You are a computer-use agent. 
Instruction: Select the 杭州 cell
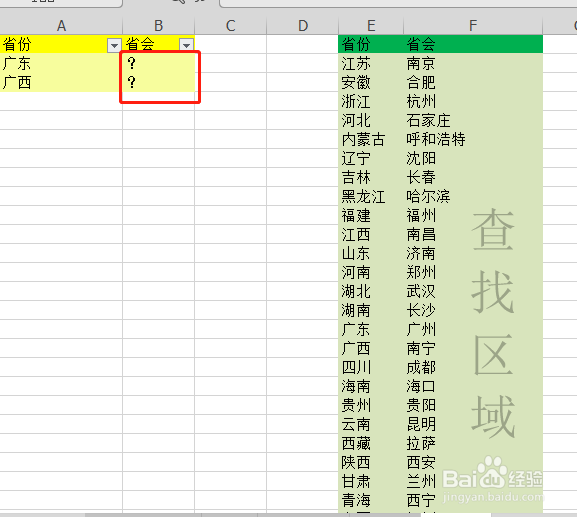[x=473, y=102]
